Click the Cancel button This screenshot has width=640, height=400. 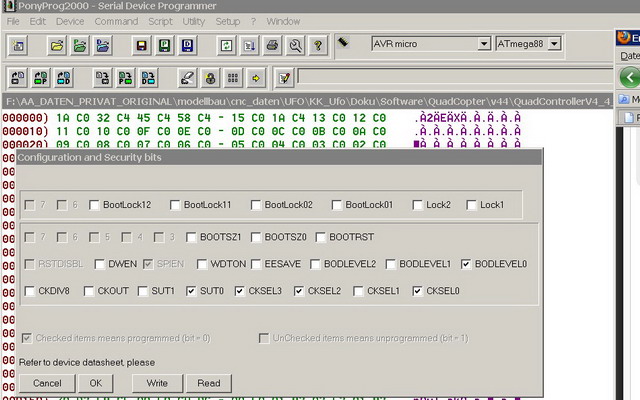point(47,383)
